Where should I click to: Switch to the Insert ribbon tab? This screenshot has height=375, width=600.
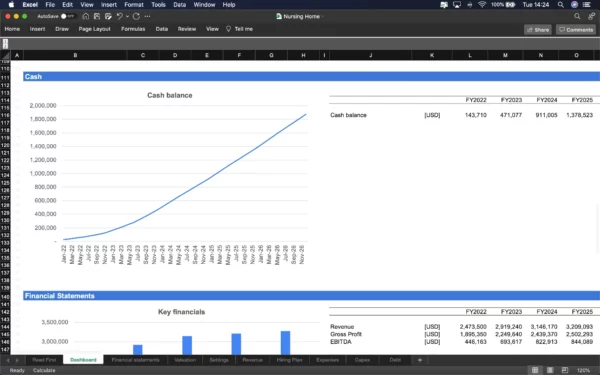tap(38, 29)
